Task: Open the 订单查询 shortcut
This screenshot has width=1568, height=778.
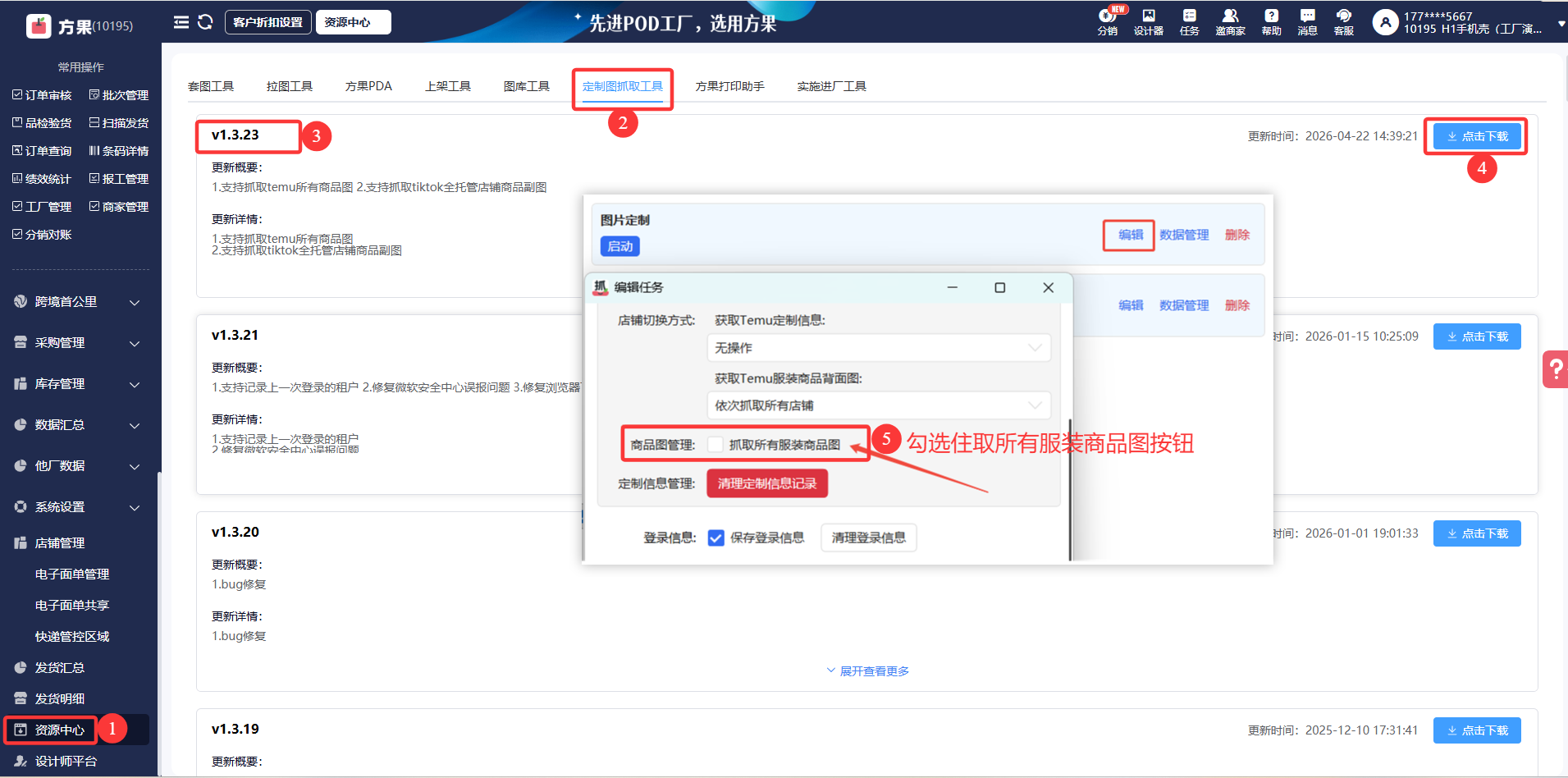Action: pos(42,151)
